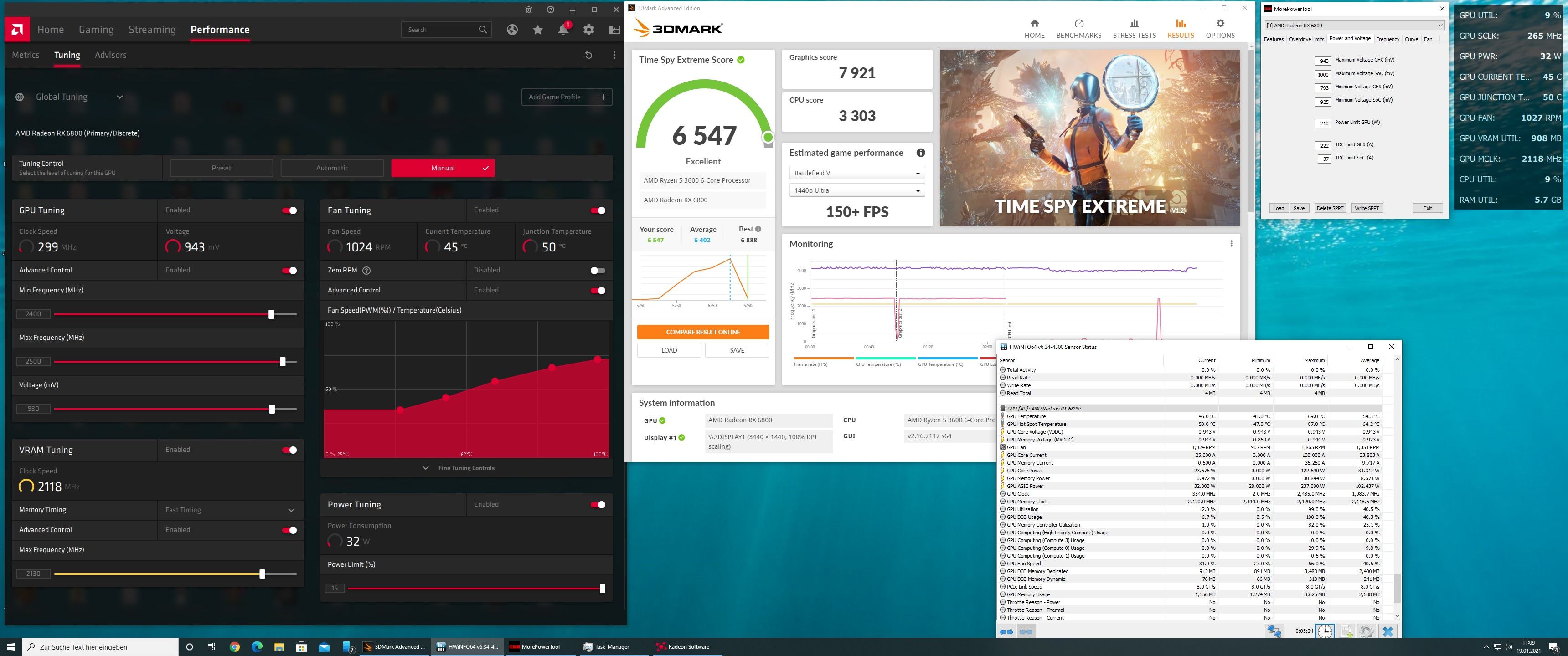Switch to Radeon Streaming tab
The image size is (1568, 656).
tap(152, 29)
